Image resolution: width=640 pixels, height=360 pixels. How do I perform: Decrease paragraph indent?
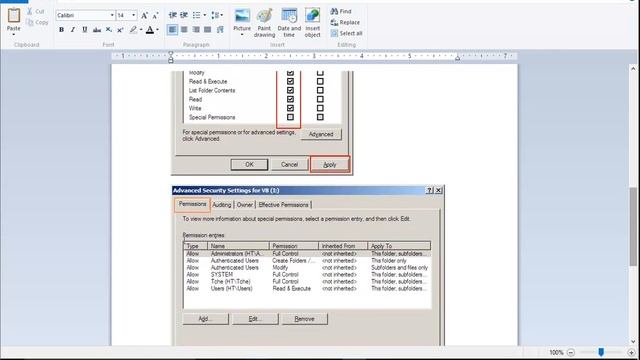click(172, 15)
